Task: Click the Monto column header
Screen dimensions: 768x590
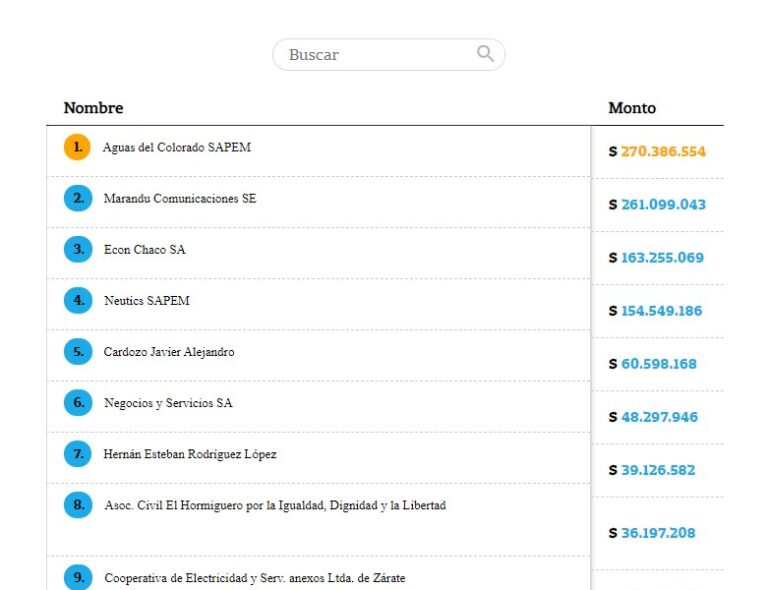Action: pos(632,108)
